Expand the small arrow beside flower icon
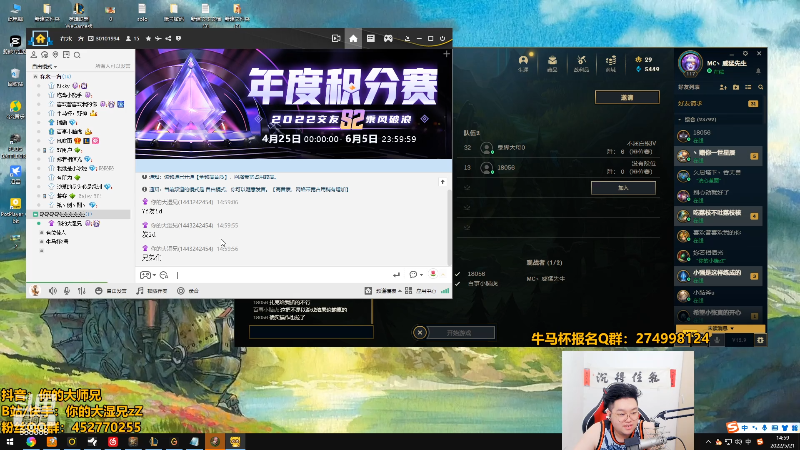The width and height of the screenshot is (800, 450). [x=443, y=274]
